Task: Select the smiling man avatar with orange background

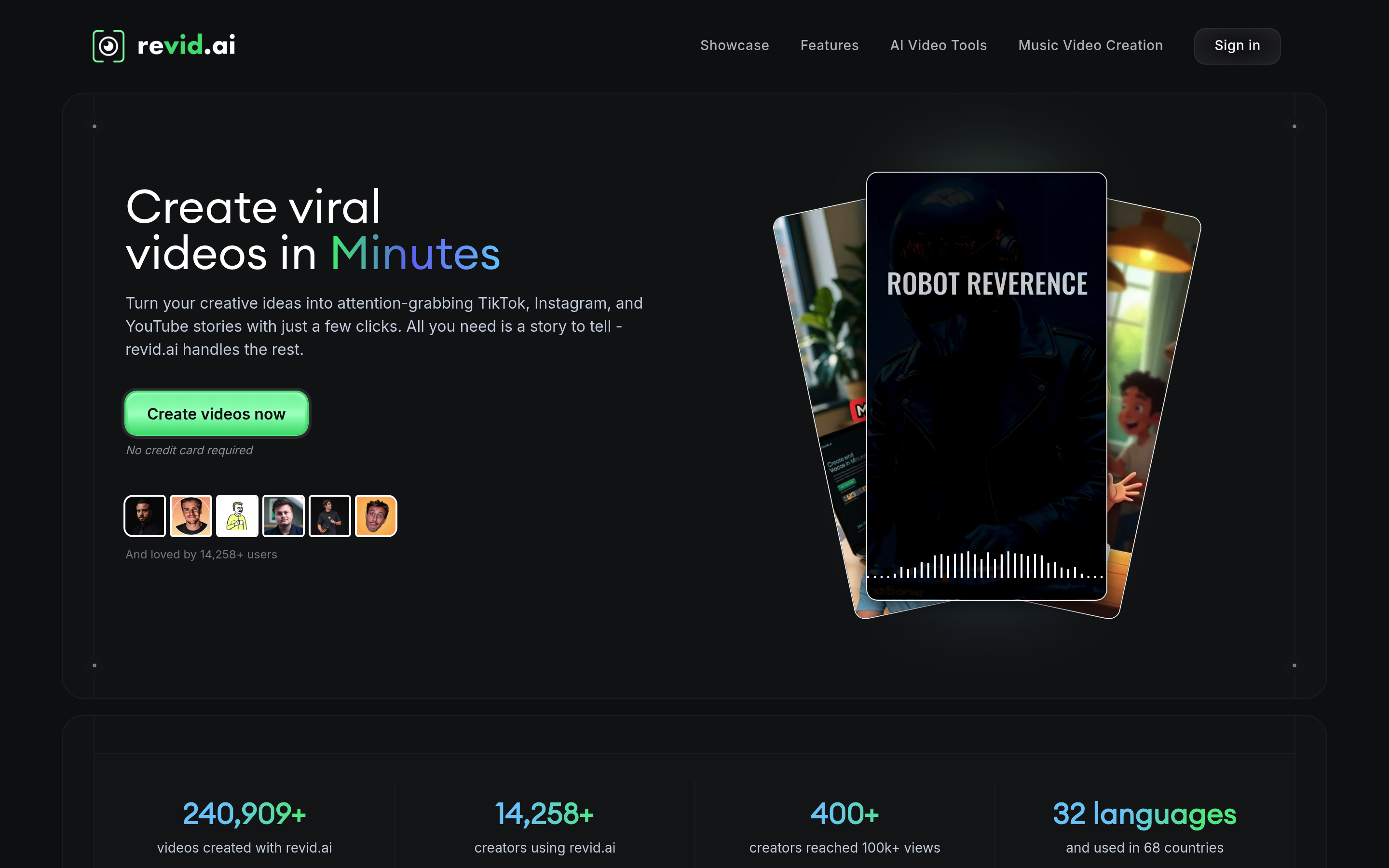Action: click(x=191, y=515)
